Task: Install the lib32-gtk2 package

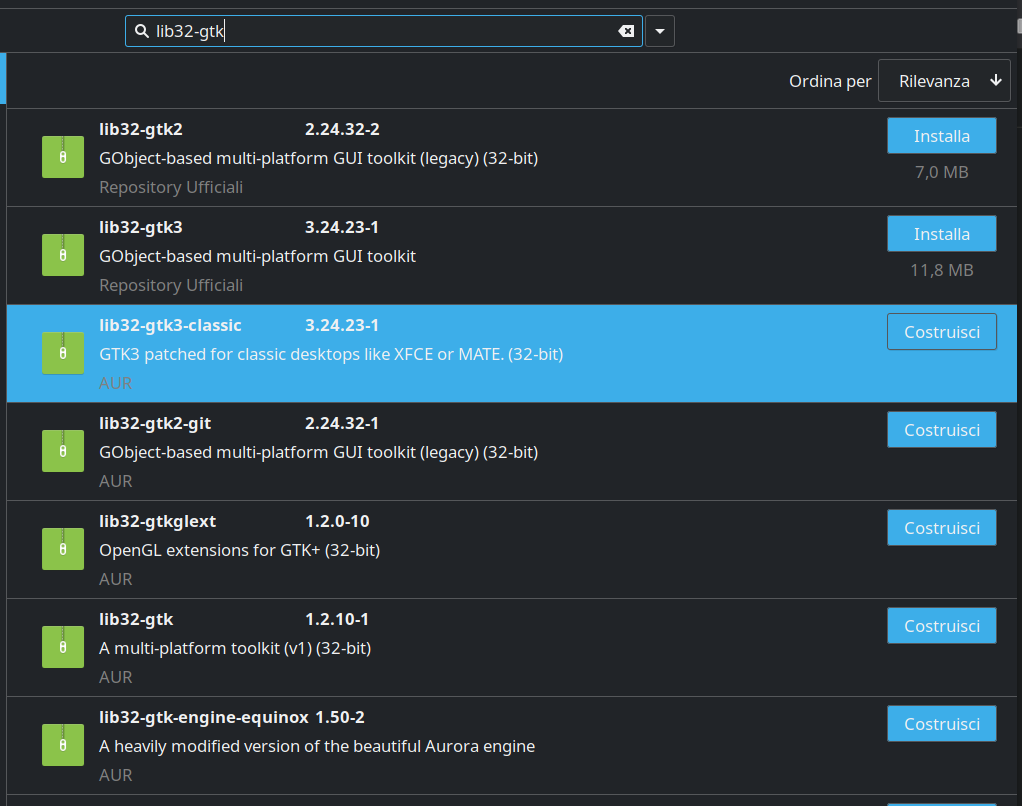Action: 941,135
